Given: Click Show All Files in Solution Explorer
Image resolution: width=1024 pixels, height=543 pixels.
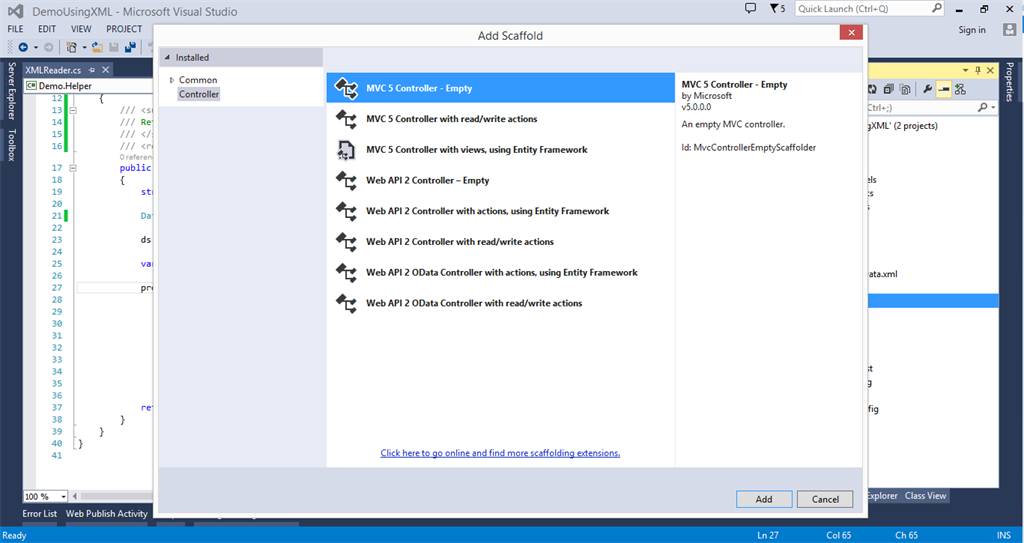Looking at the screenshot, I should point(905,90).
